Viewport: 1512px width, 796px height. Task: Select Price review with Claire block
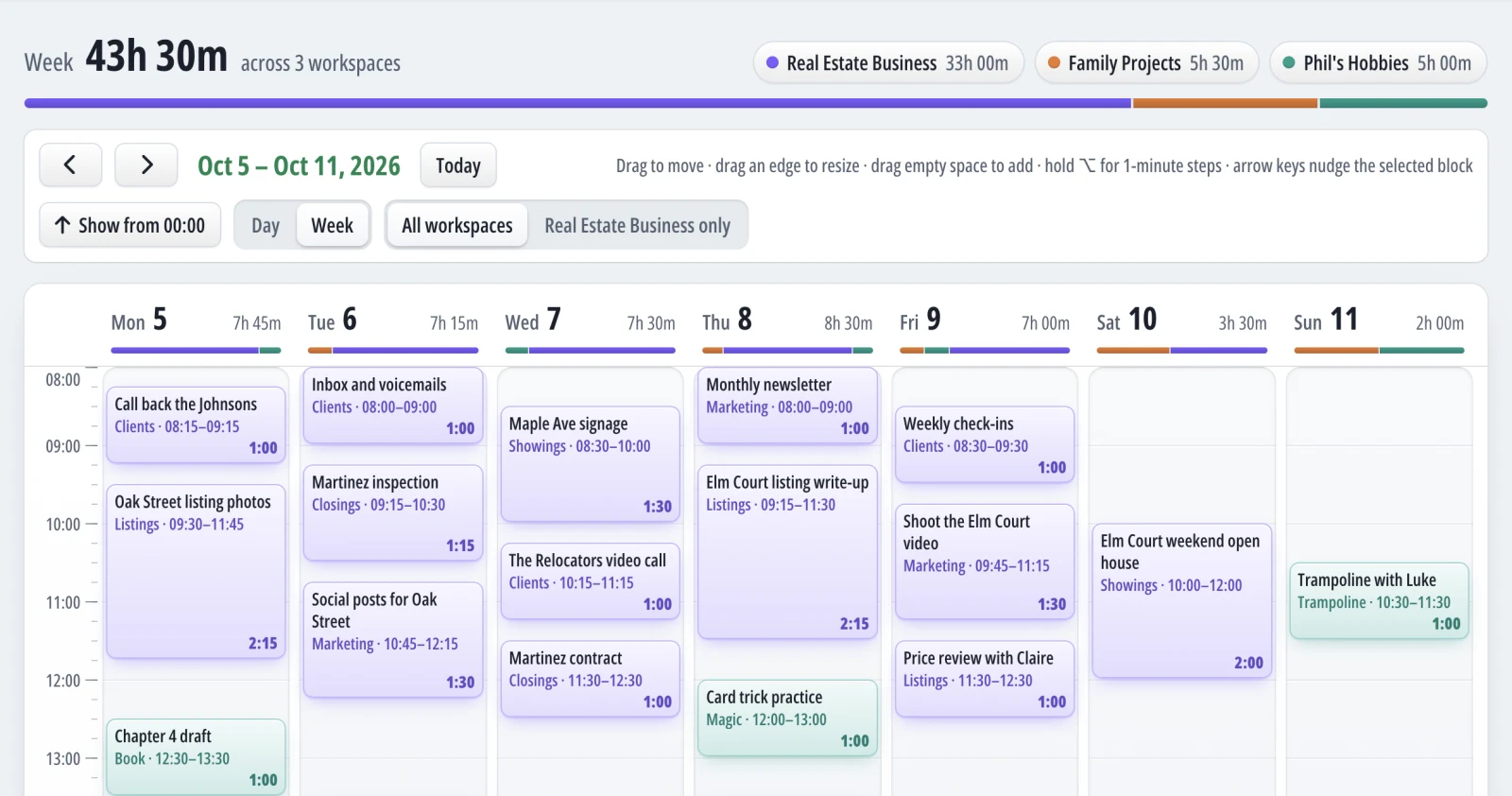click(984, 679)
